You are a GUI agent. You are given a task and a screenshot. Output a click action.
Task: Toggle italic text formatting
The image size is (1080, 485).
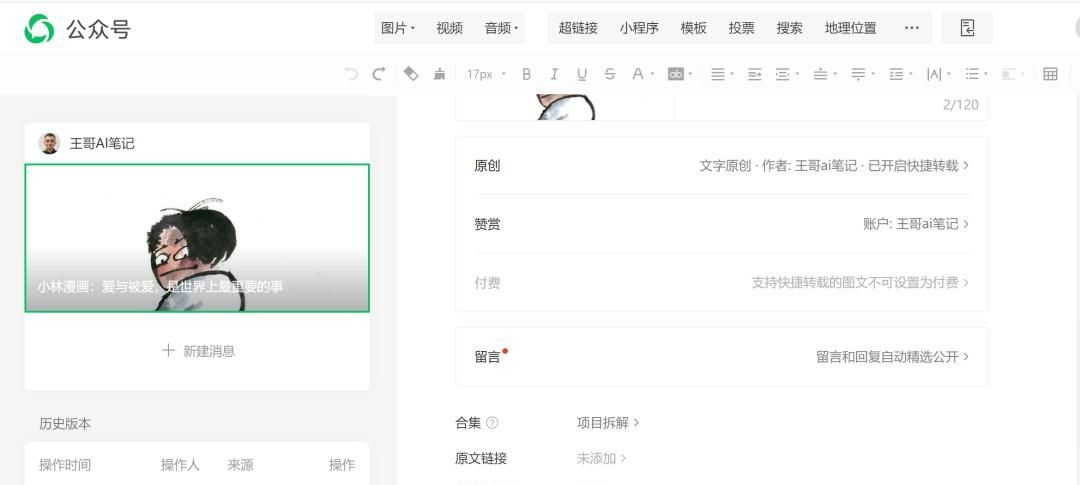click(x=554, y=74)
